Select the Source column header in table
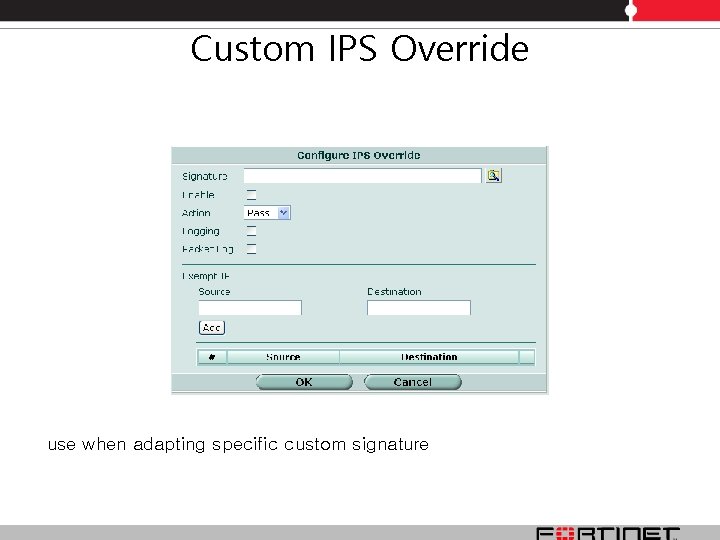 (x=283, y=357)
